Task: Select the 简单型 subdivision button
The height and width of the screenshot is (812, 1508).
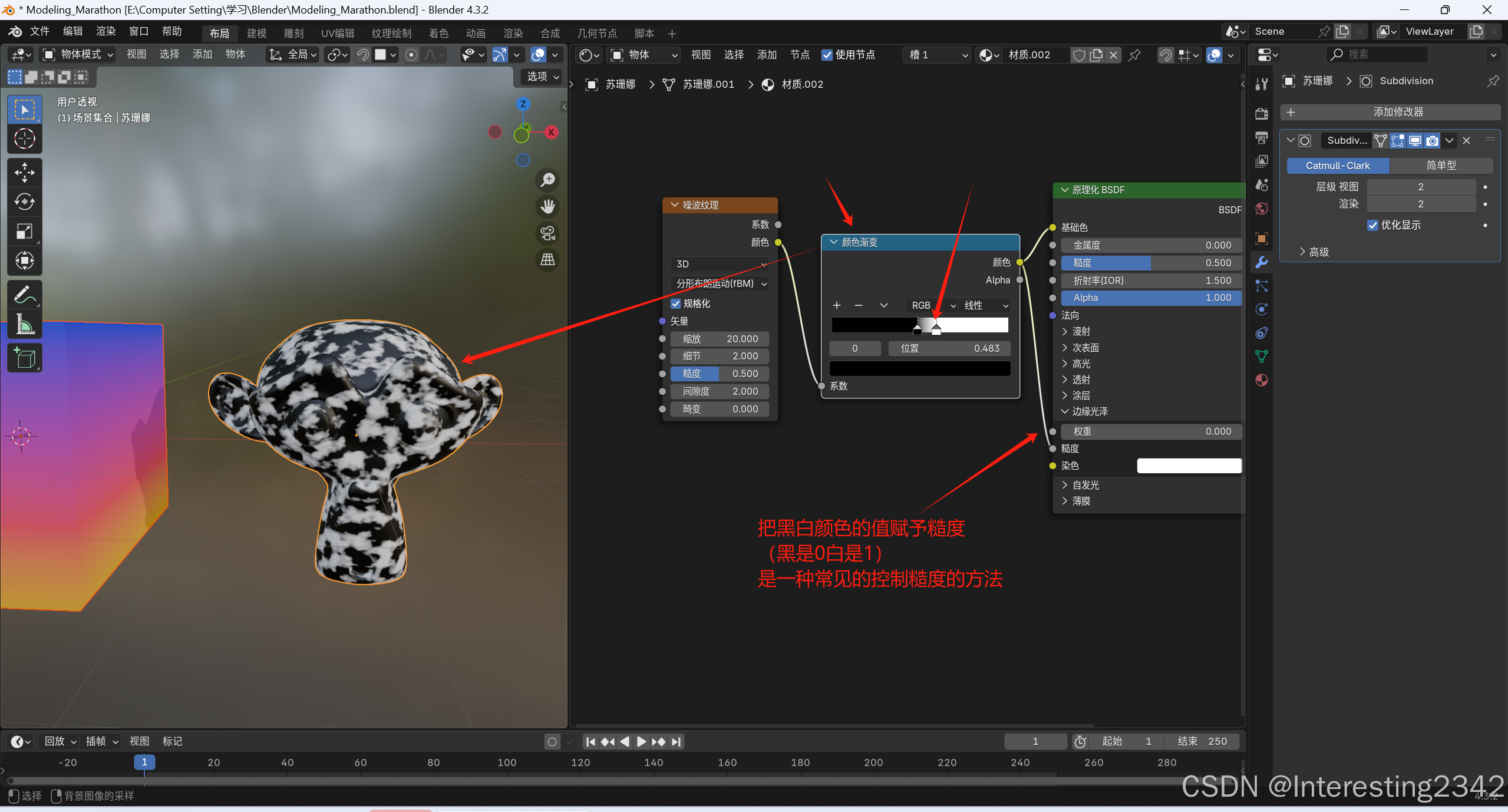Action: click(x=1441, y=166)
